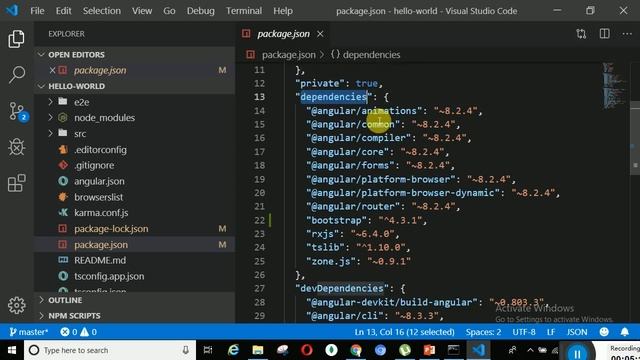Select the package.json editor tab

[283, 34]
